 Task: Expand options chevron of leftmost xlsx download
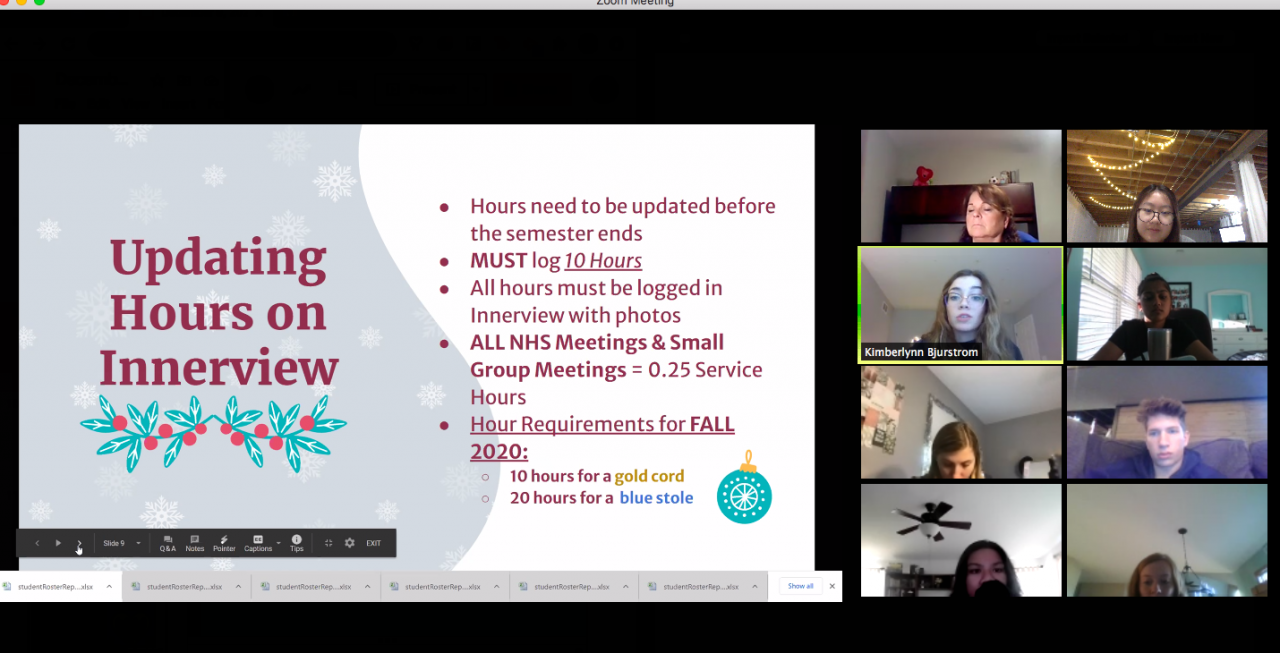coord(109,586)
